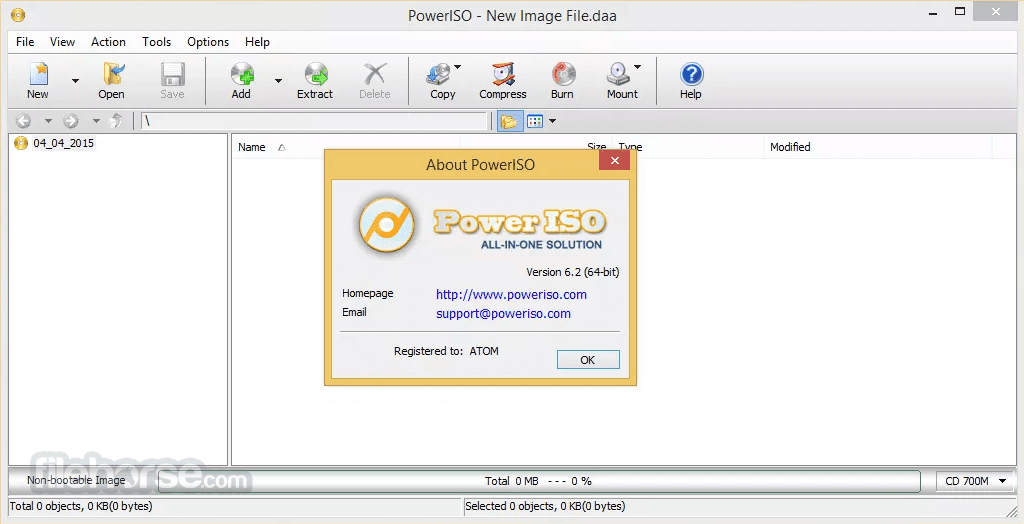The height and width of the screenshot is (524, 1024).
Task: Click the Help question mark icon
Action: (x=691, y=74)
